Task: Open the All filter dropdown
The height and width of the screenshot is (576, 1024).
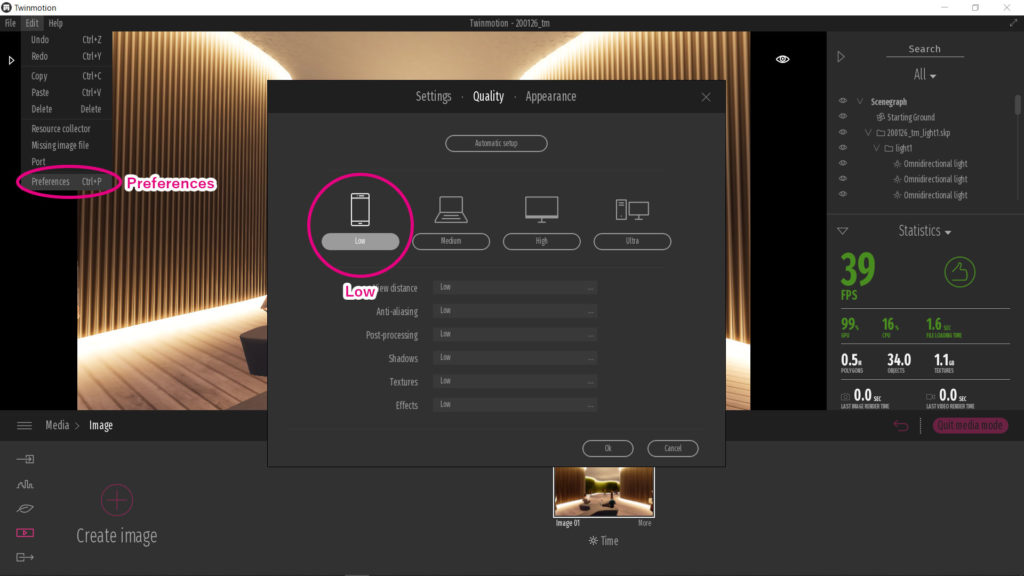Action: [x=924, y=75]
